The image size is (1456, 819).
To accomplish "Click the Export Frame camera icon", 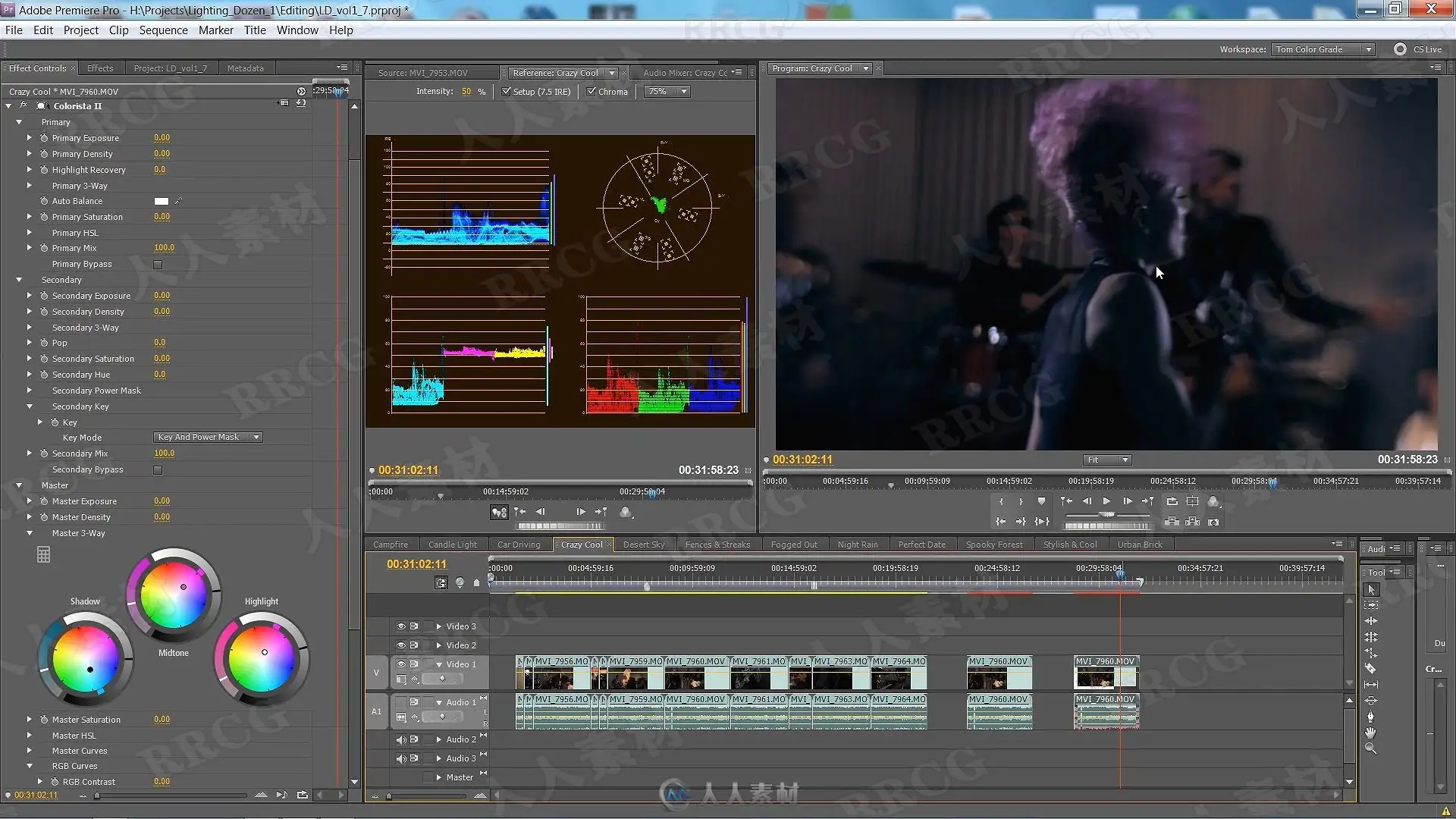I will [1213, 522].
